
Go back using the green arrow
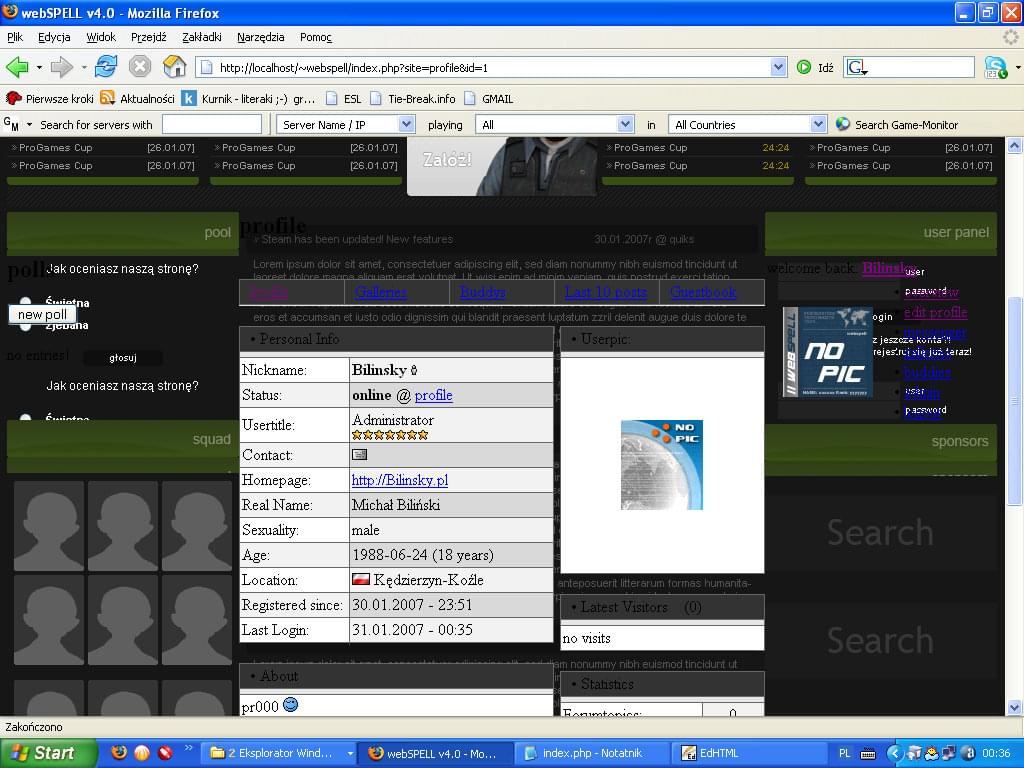point(17,67)
